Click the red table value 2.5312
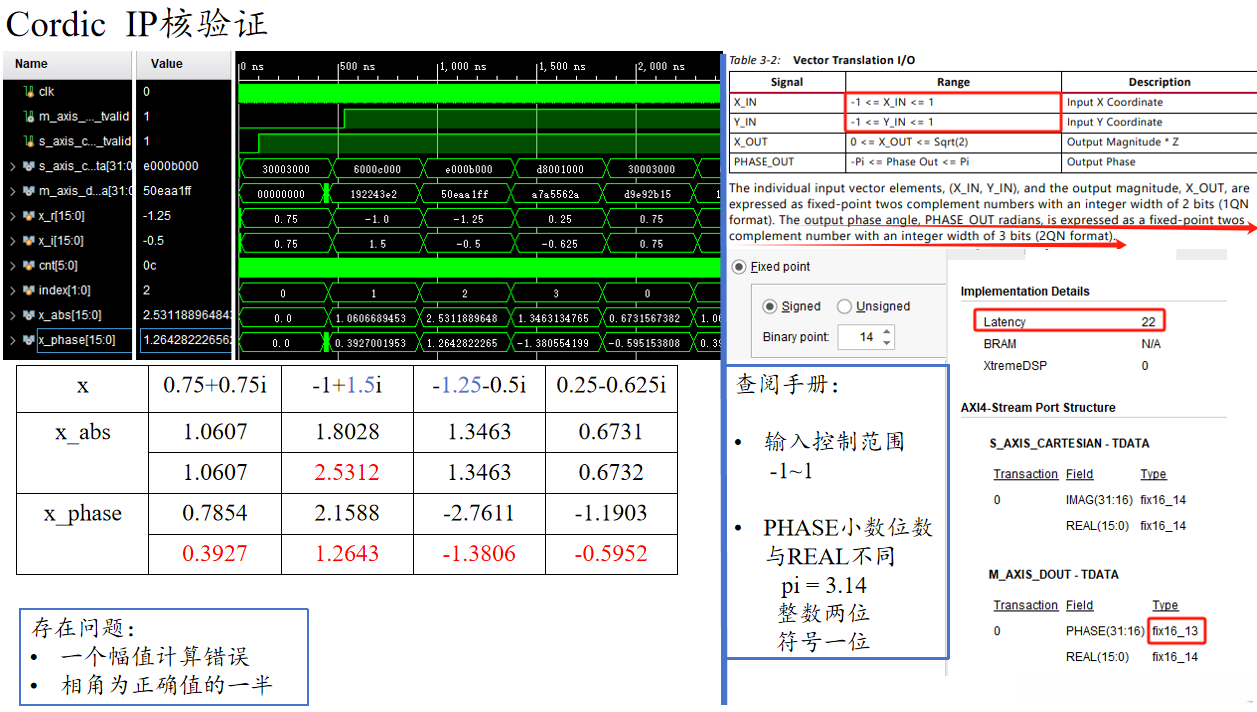Screen dimensions: 1257x712 click(x=347, y=472)
